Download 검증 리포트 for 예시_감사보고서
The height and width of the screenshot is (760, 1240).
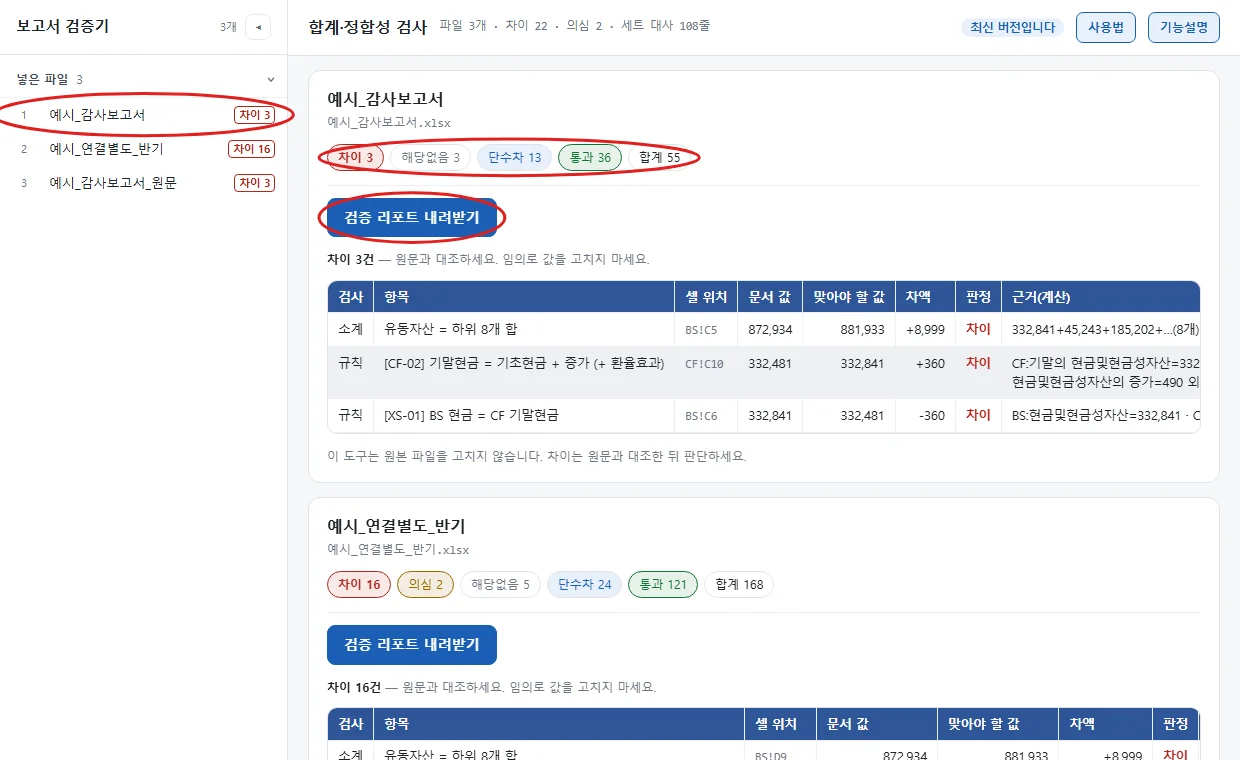(x=412, y=217)
